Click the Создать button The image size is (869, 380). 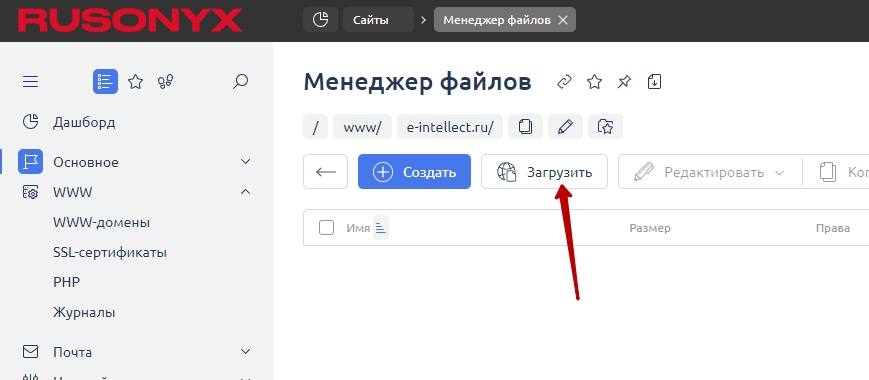[415, 172]
